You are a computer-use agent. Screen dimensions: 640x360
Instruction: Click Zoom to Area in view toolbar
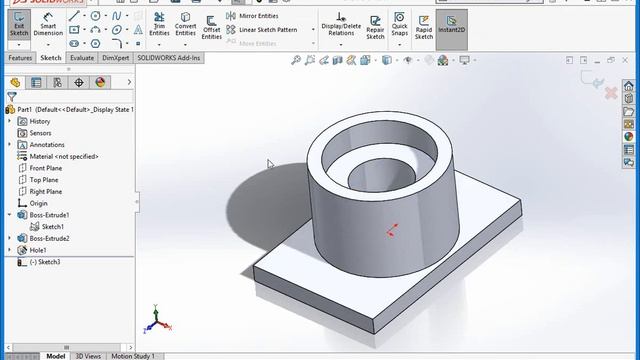pyautogui.click(x=310, y=60)
